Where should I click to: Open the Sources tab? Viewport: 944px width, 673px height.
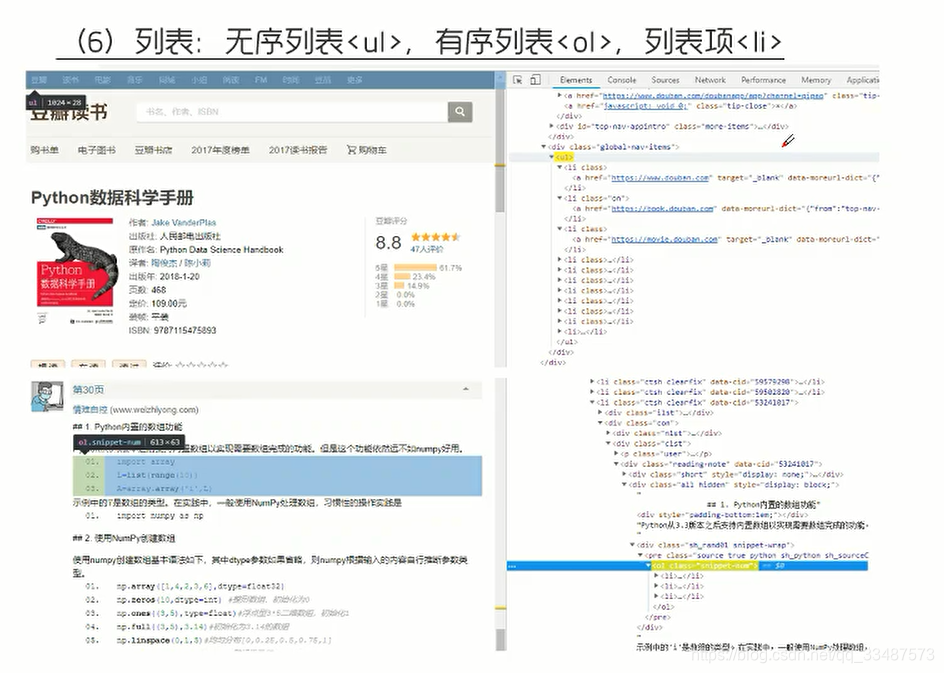[665, 80]
